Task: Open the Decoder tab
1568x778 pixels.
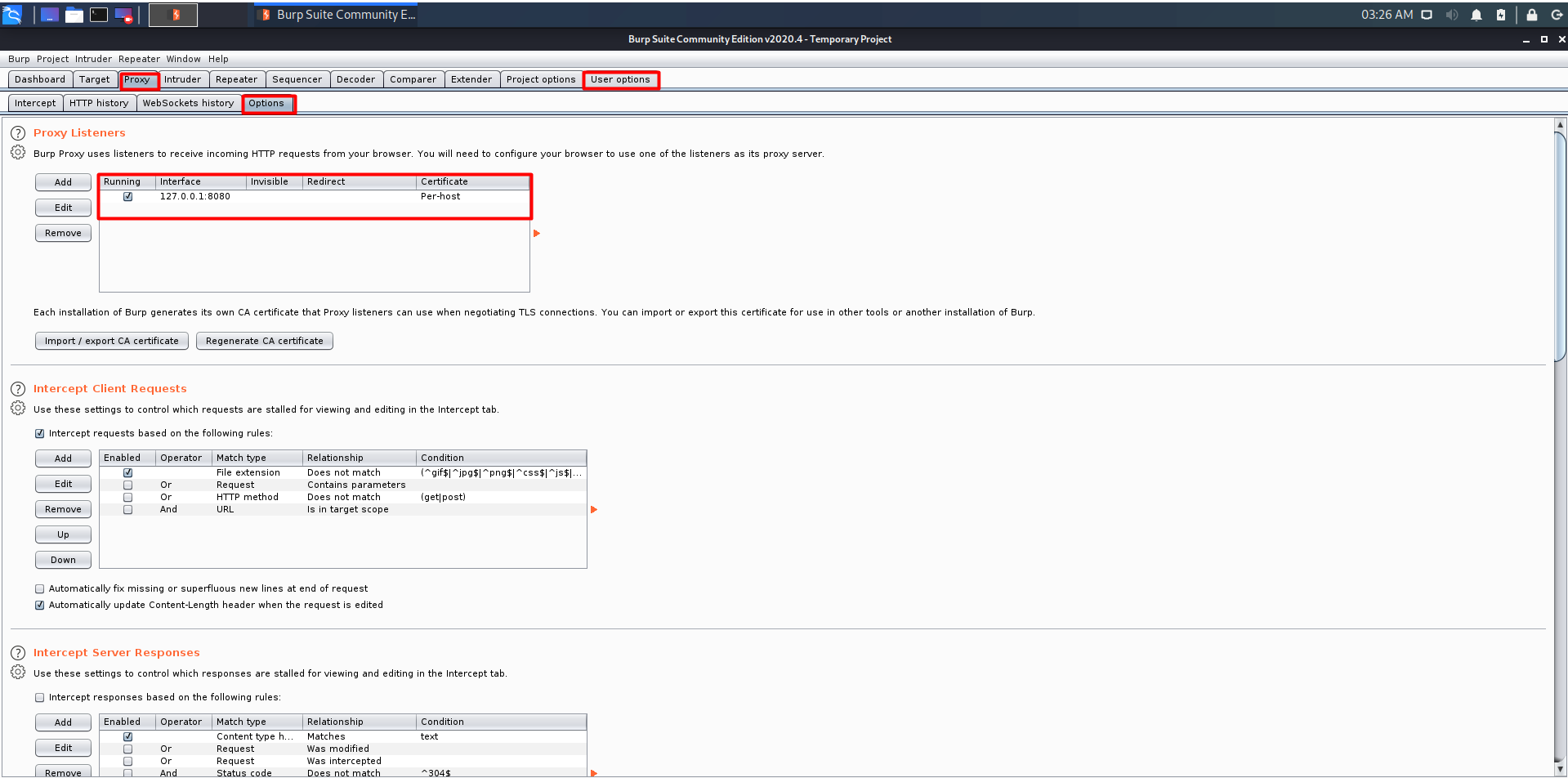Action: point(356,79)
